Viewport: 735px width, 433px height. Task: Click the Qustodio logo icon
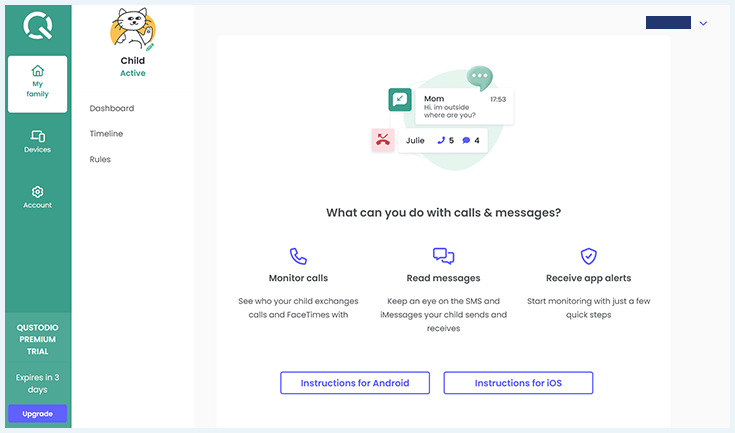38,25
